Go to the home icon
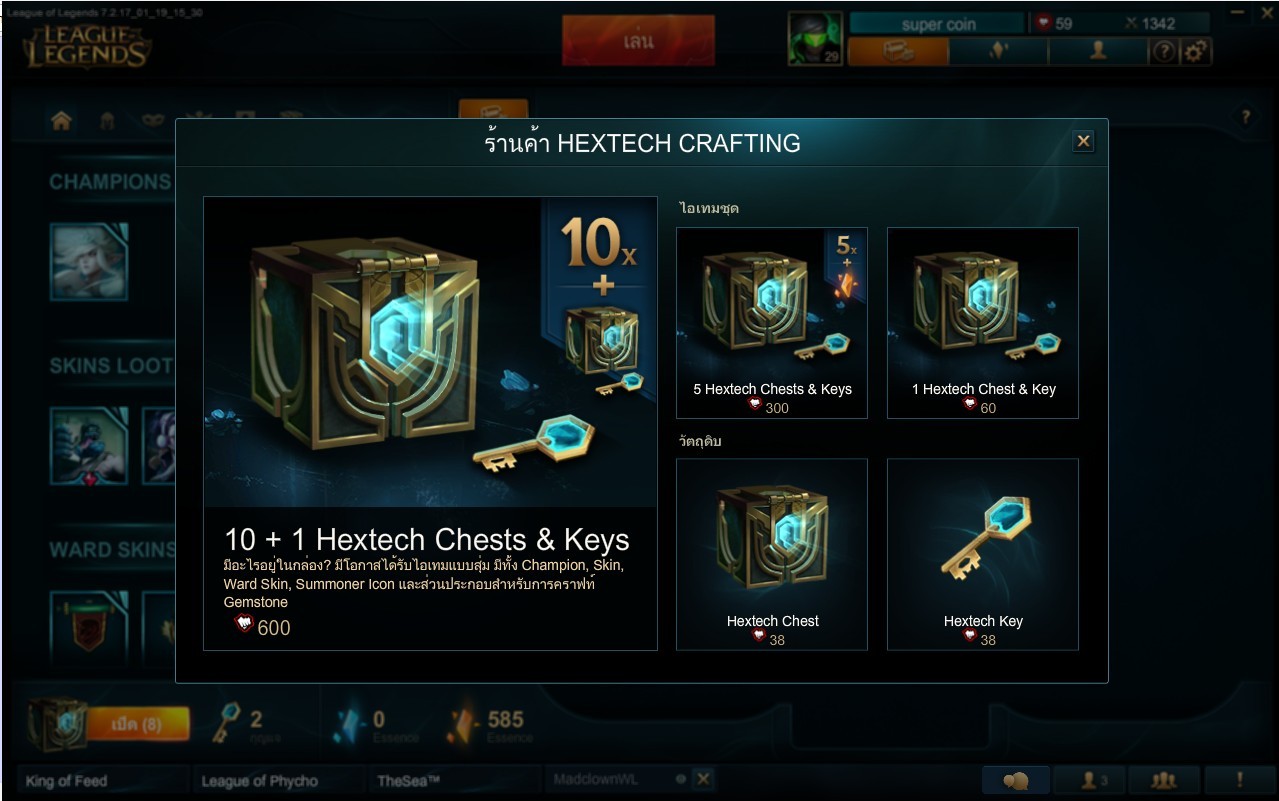Screen dimensions: 1279x801 point(61,121)
